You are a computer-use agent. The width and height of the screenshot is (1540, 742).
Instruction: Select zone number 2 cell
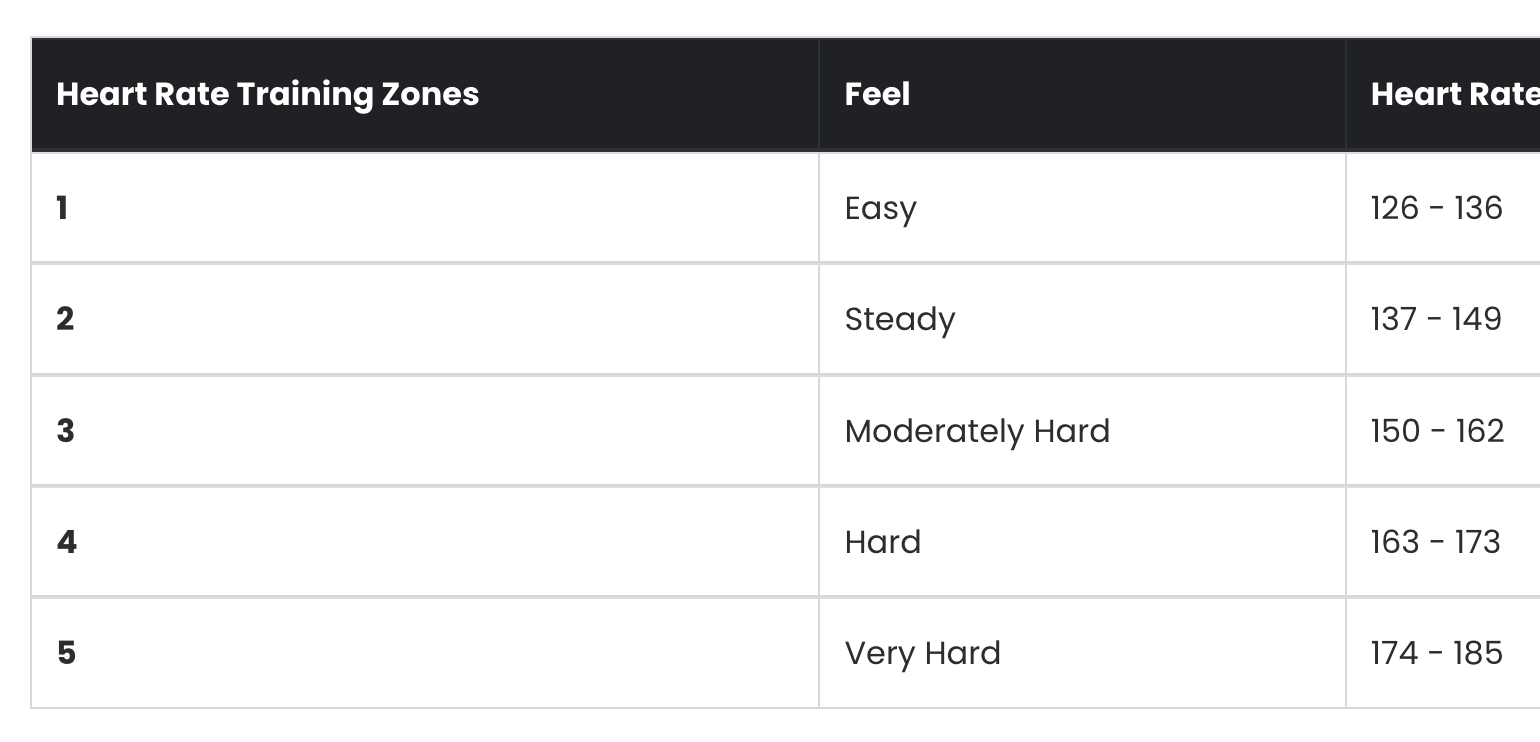(65, 319)
